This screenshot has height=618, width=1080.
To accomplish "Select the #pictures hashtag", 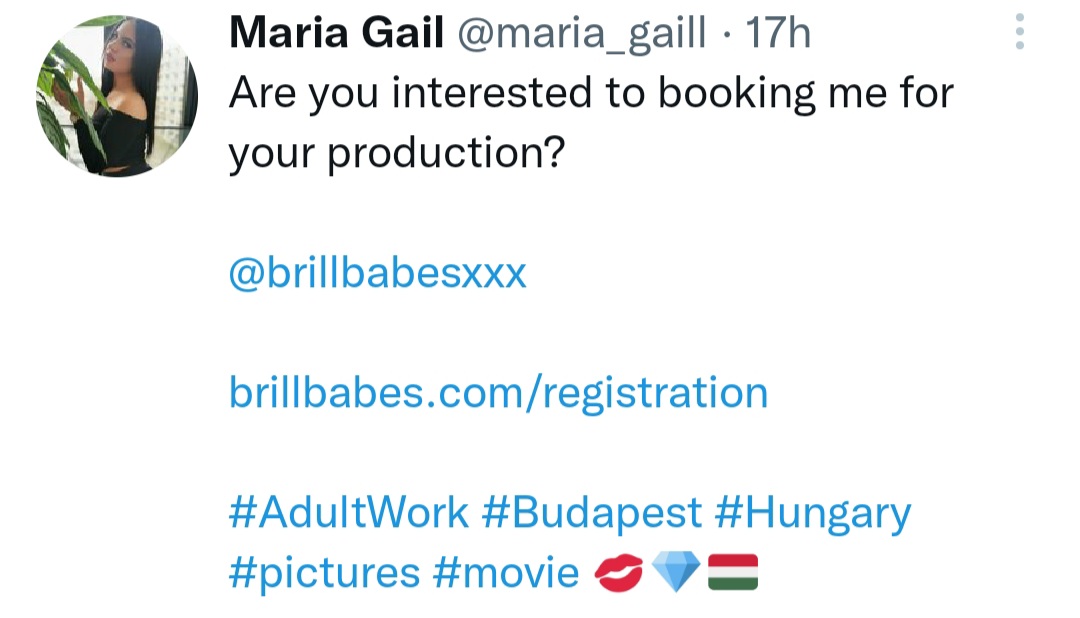I will pos(324,573).
